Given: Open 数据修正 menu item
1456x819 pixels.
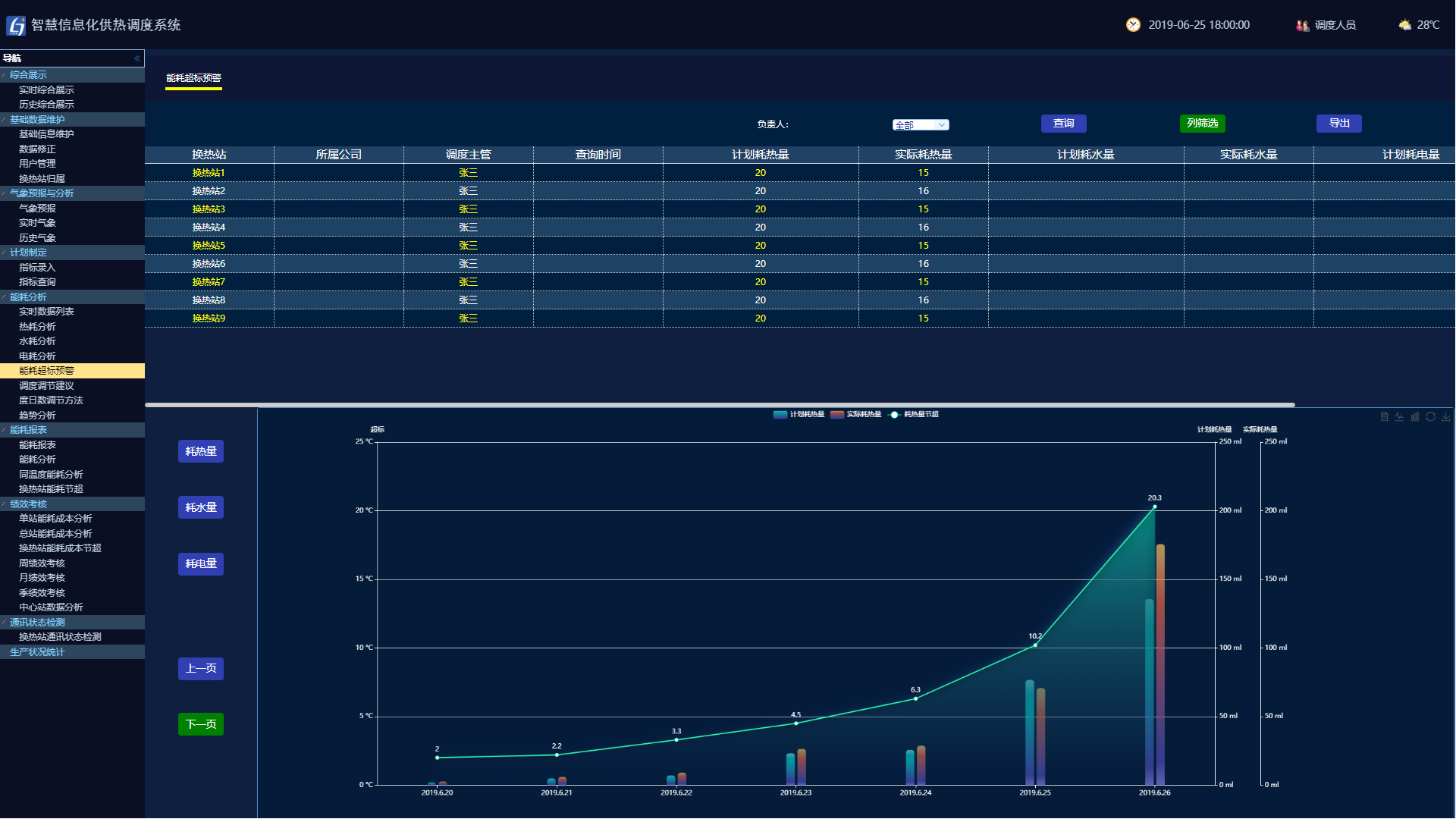Looking at the screenshot, I should point(37,149).
